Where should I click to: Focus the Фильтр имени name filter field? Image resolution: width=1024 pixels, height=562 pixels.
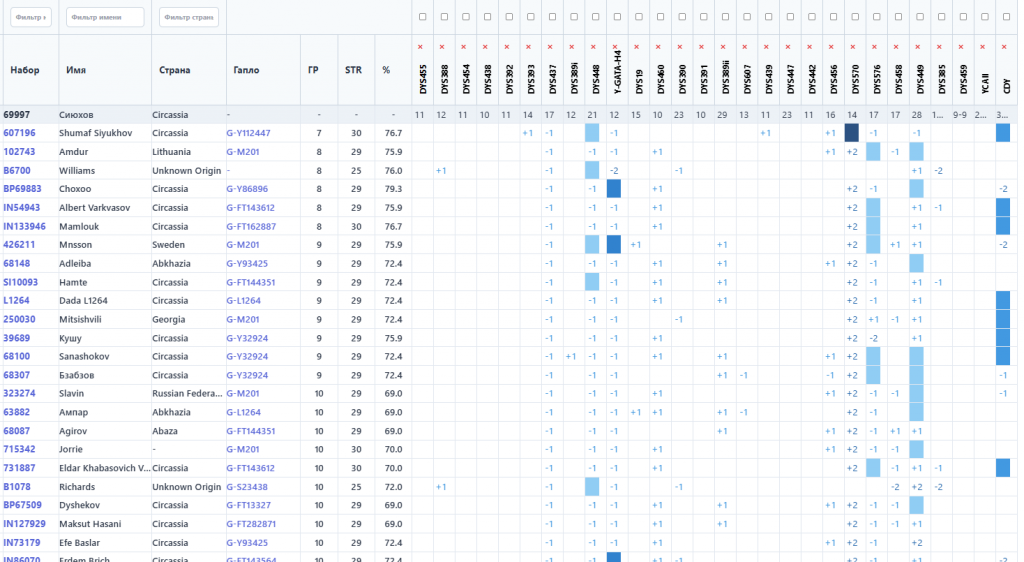point(105,17)
